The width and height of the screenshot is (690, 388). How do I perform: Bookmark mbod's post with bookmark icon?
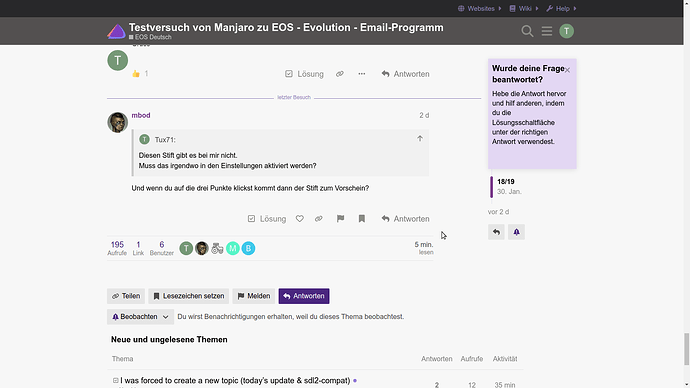pyautogui.click(x=362, y=219)
